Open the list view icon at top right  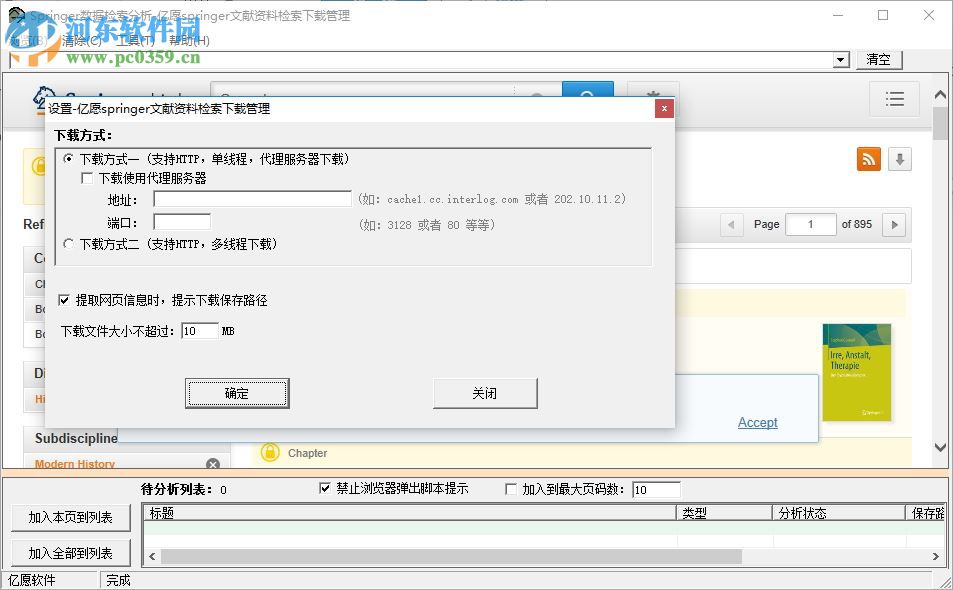[x=895, y=99]
